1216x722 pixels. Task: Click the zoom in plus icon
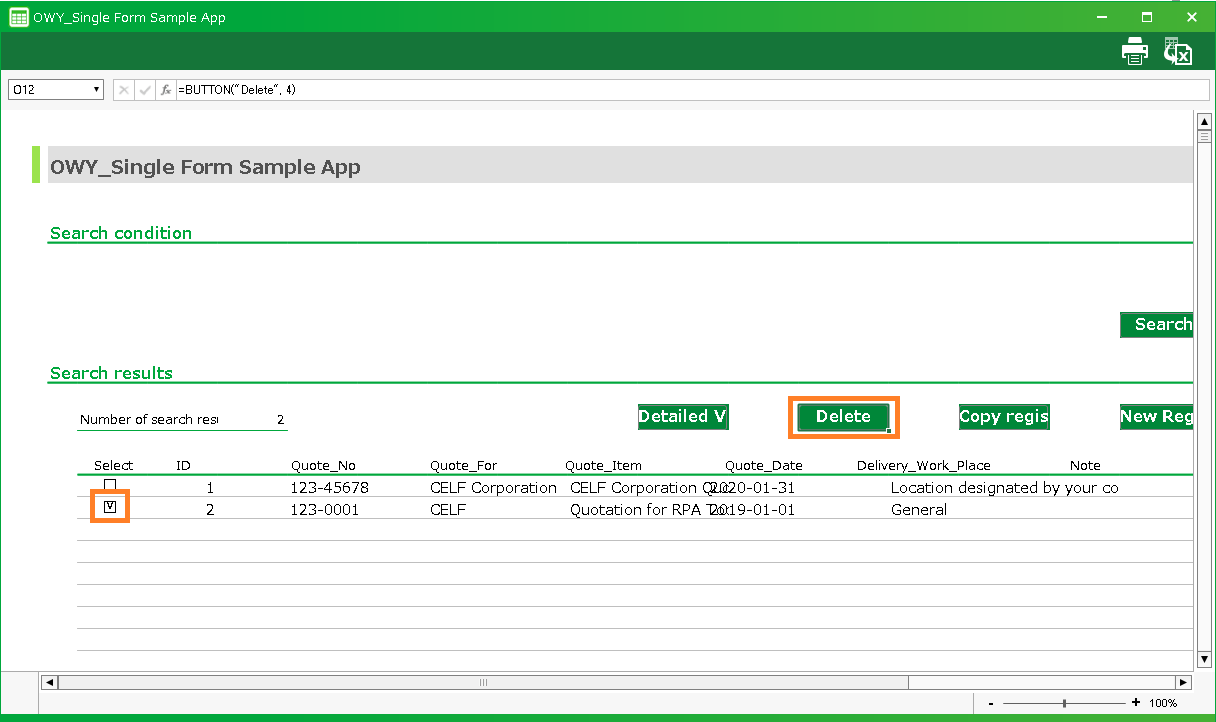[1136, 703]
